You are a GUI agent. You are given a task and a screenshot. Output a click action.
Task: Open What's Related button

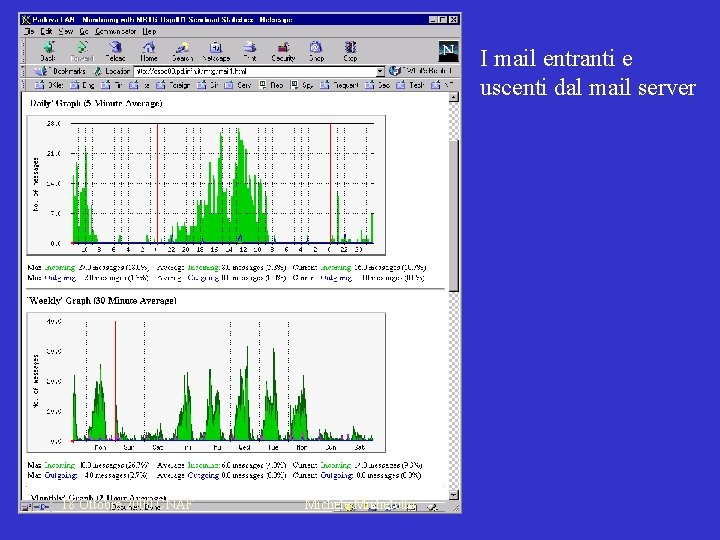tap(422, 71)
